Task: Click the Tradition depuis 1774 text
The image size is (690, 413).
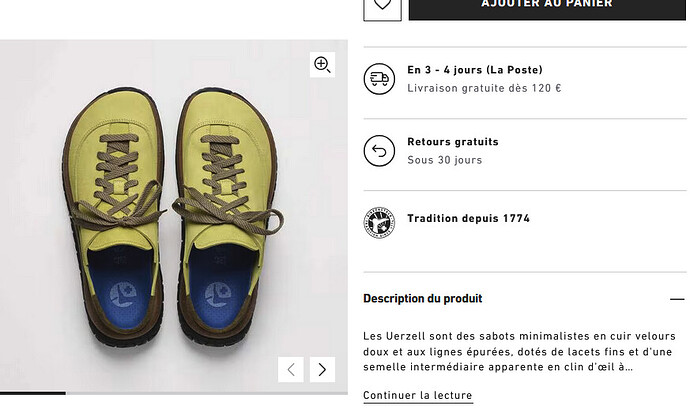Action: [469, 218]
